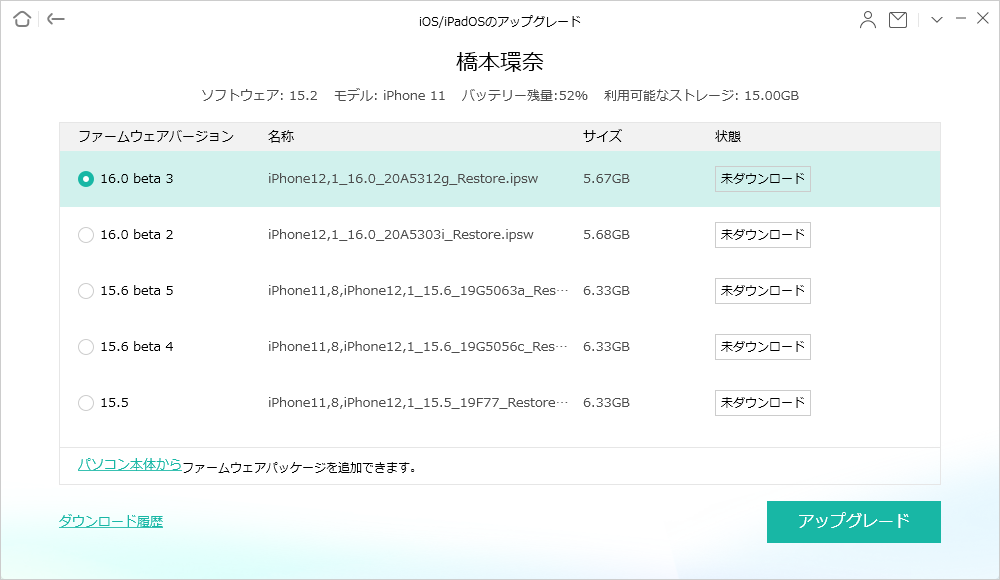Image resolution: width=1000 pixels, height=580 pixels.
Task: Select the 15.6 beta 4 firmware radio button
Action: (x=85, y=346)
